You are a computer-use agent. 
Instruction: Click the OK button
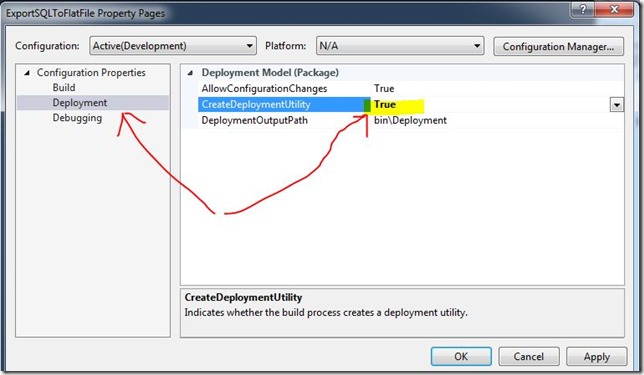461,356
